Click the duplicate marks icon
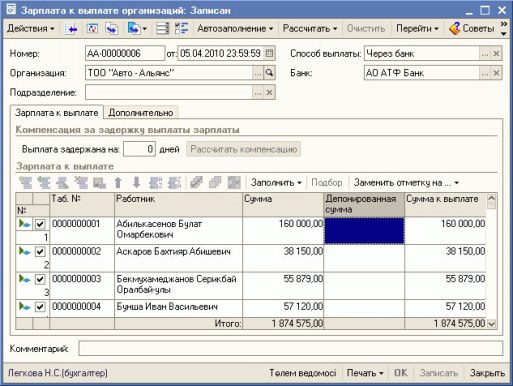The image size is (513, 386). coord(215,183)
